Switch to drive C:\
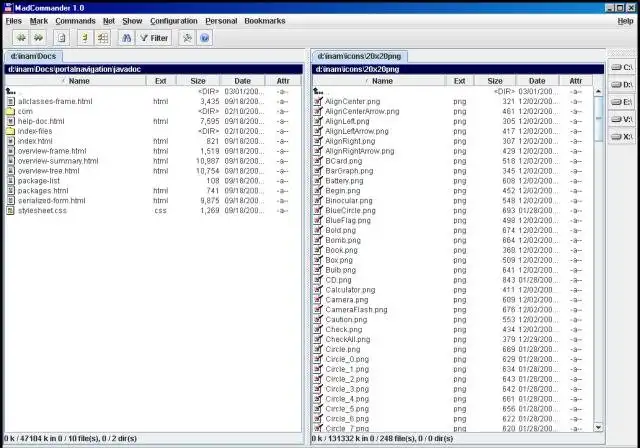 (622, 67)
